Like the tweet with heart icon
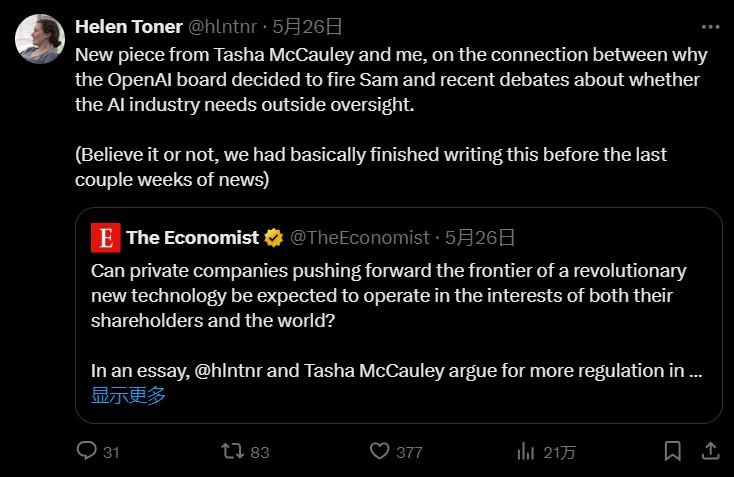734x477 pixels. coord(379,451)
